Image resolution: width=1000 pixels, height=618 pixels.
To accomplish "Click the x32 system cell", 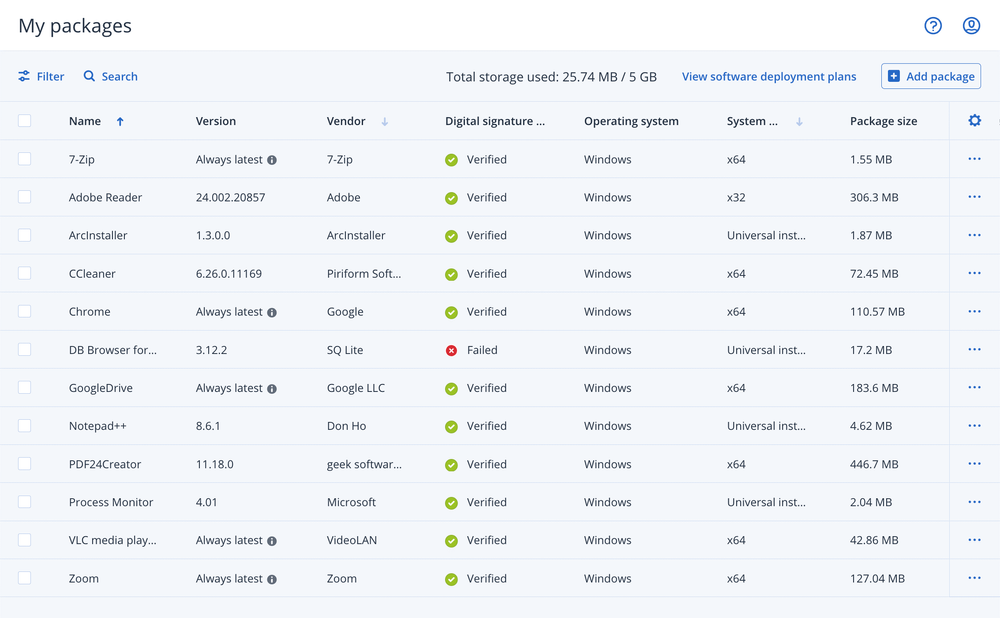I will (x=736, y=198).
